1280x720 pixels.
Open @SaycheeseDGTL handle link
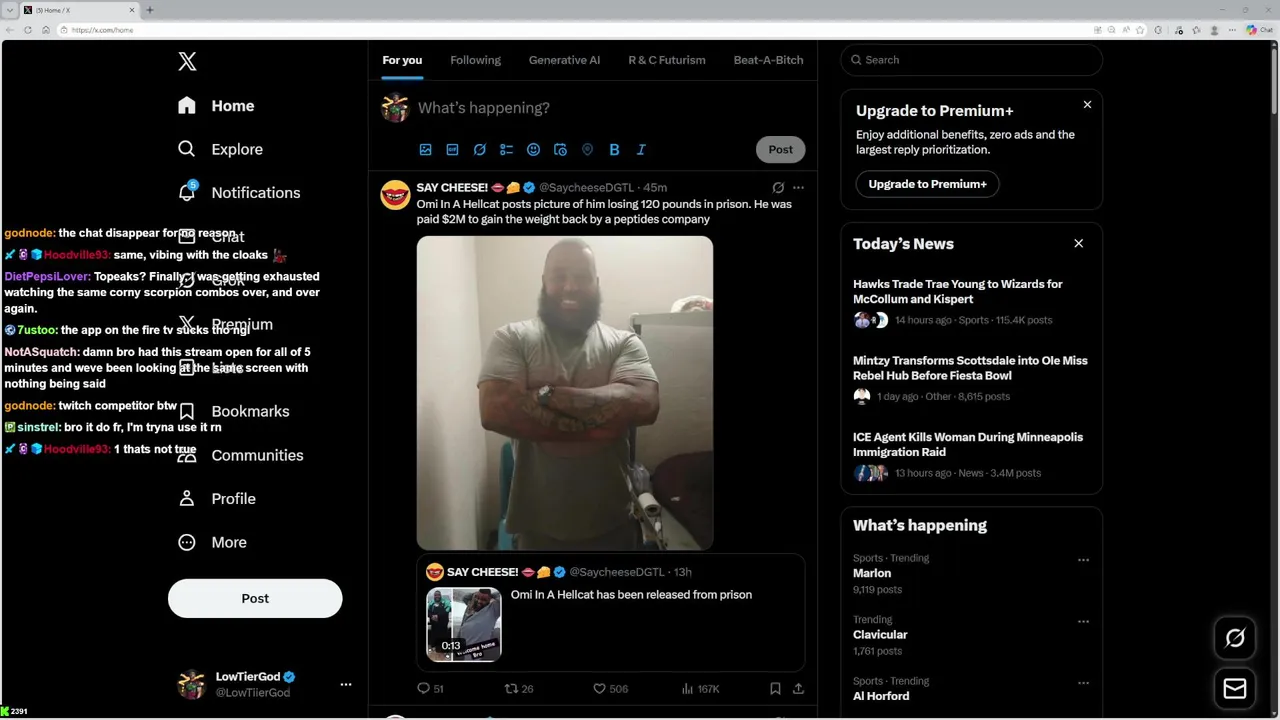(x=587, y=187)
